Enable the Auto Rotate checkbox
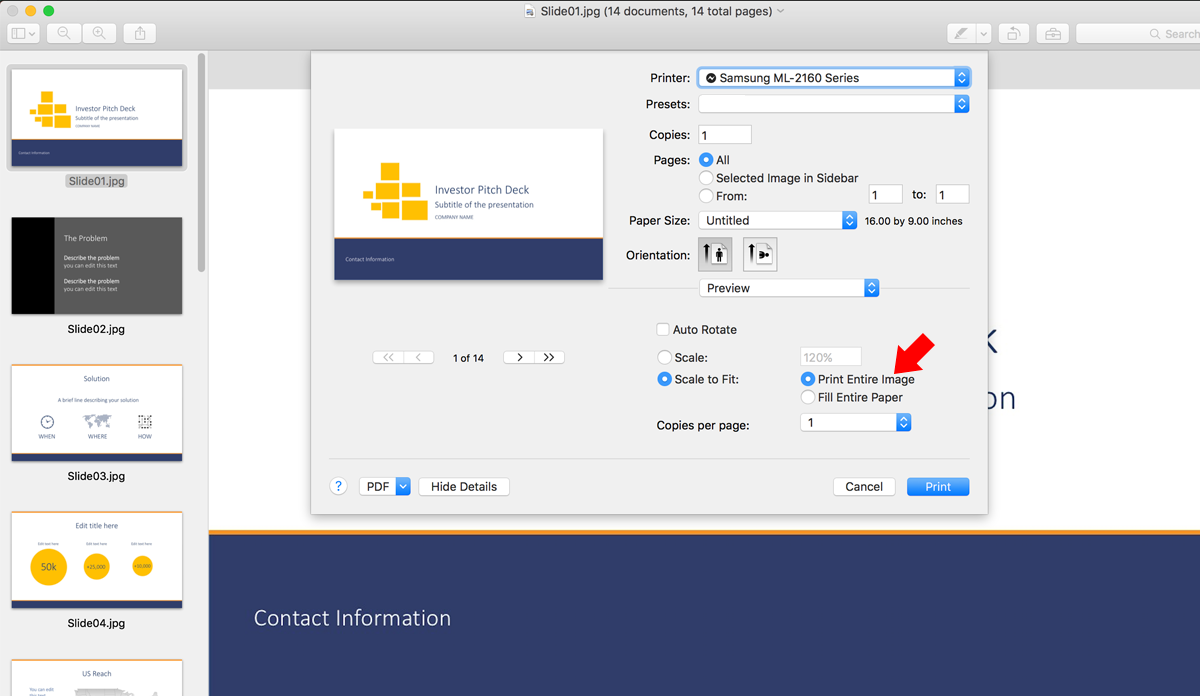The width and height of the screenshot is (1200, 696). point(662,329)
